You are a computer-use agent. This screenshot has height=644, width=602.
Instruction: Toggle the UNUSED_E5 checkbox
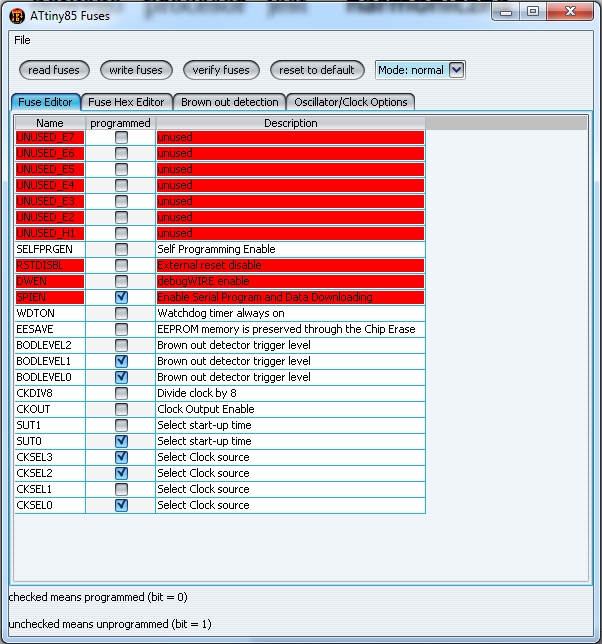(121, 169)
